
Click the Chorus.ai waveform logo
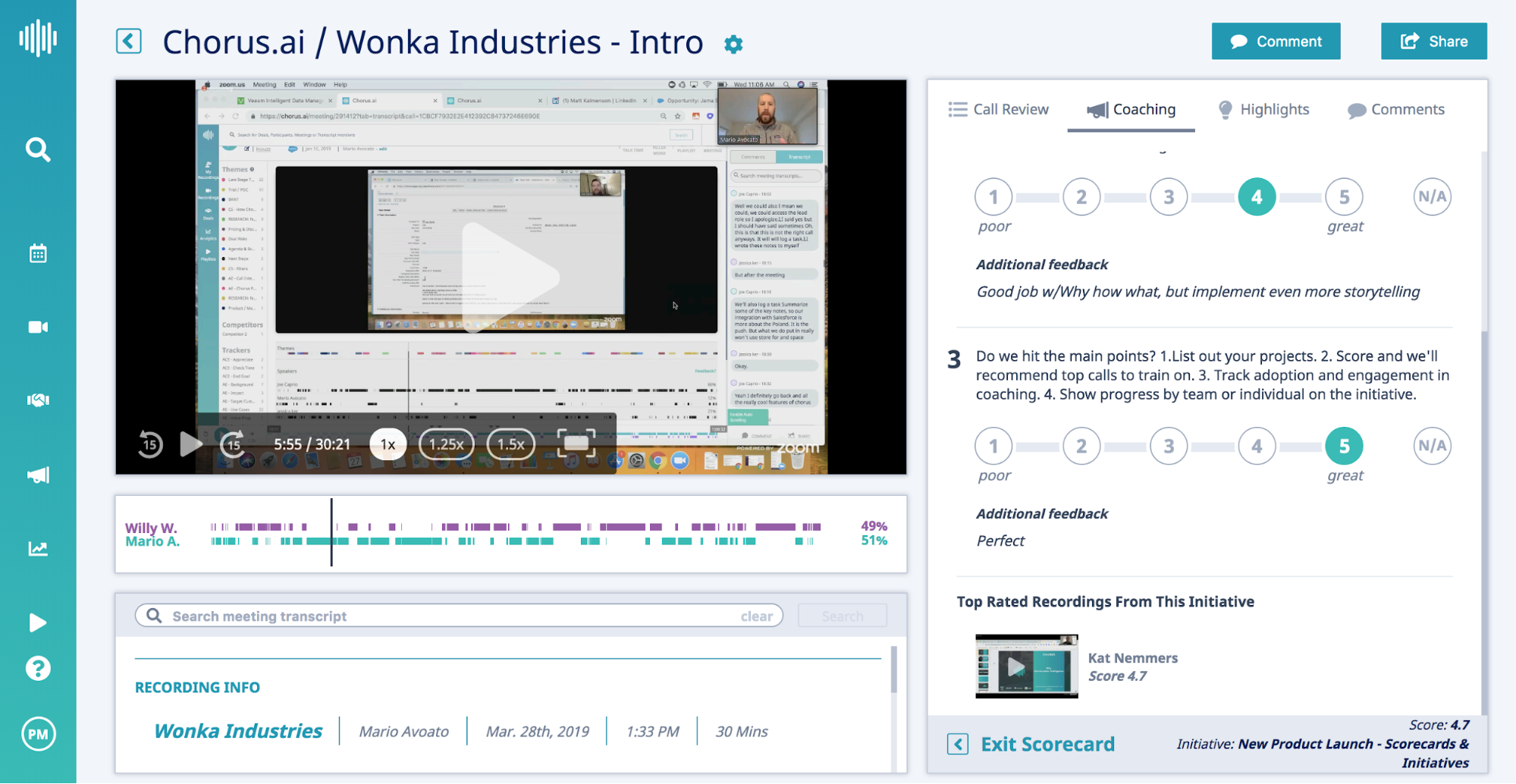tap(38, 38)
